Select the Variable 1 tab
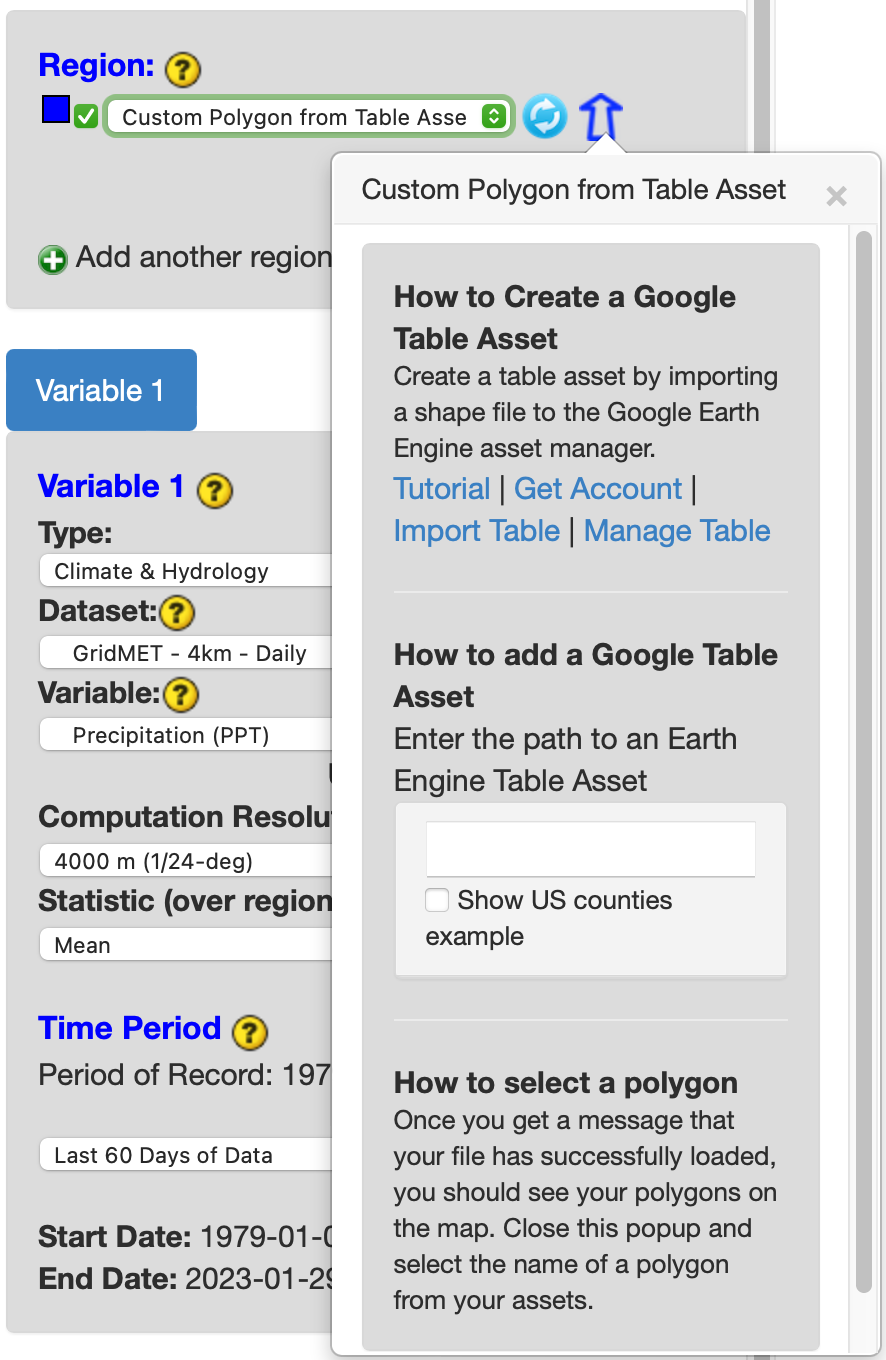The height and width of the screenshot is (1360, 886). 101,390
